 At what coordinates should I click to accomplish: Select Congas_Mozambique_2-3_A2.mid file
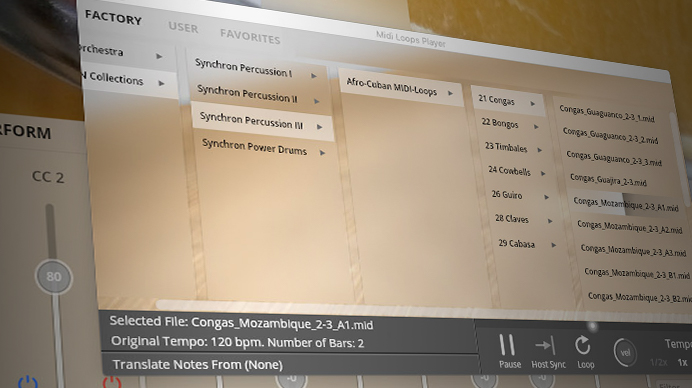[x=630, y=227]
